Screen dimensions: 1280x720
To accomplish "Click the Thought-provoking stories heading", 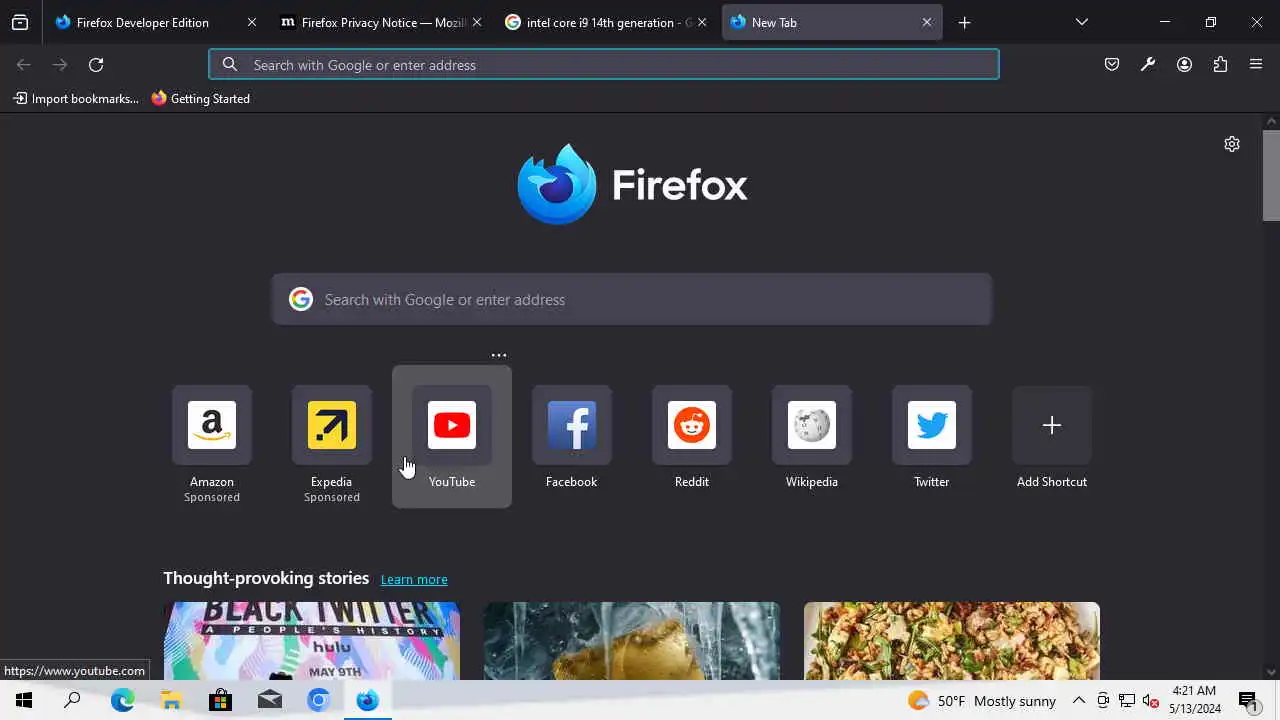I will pyautogui.click(x=266, y=578).
